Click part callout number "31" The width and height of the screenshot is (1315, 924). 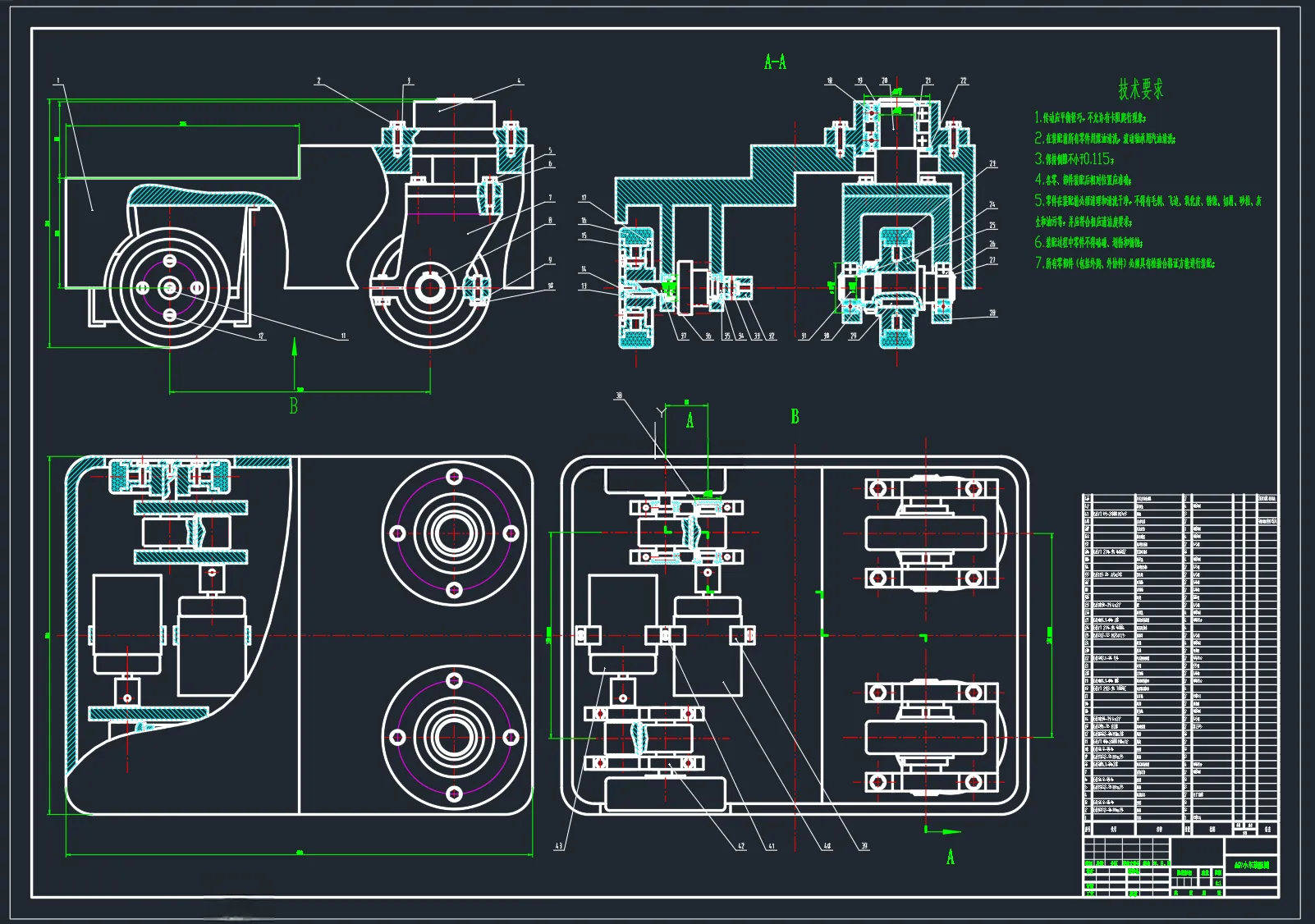(804, 336)
